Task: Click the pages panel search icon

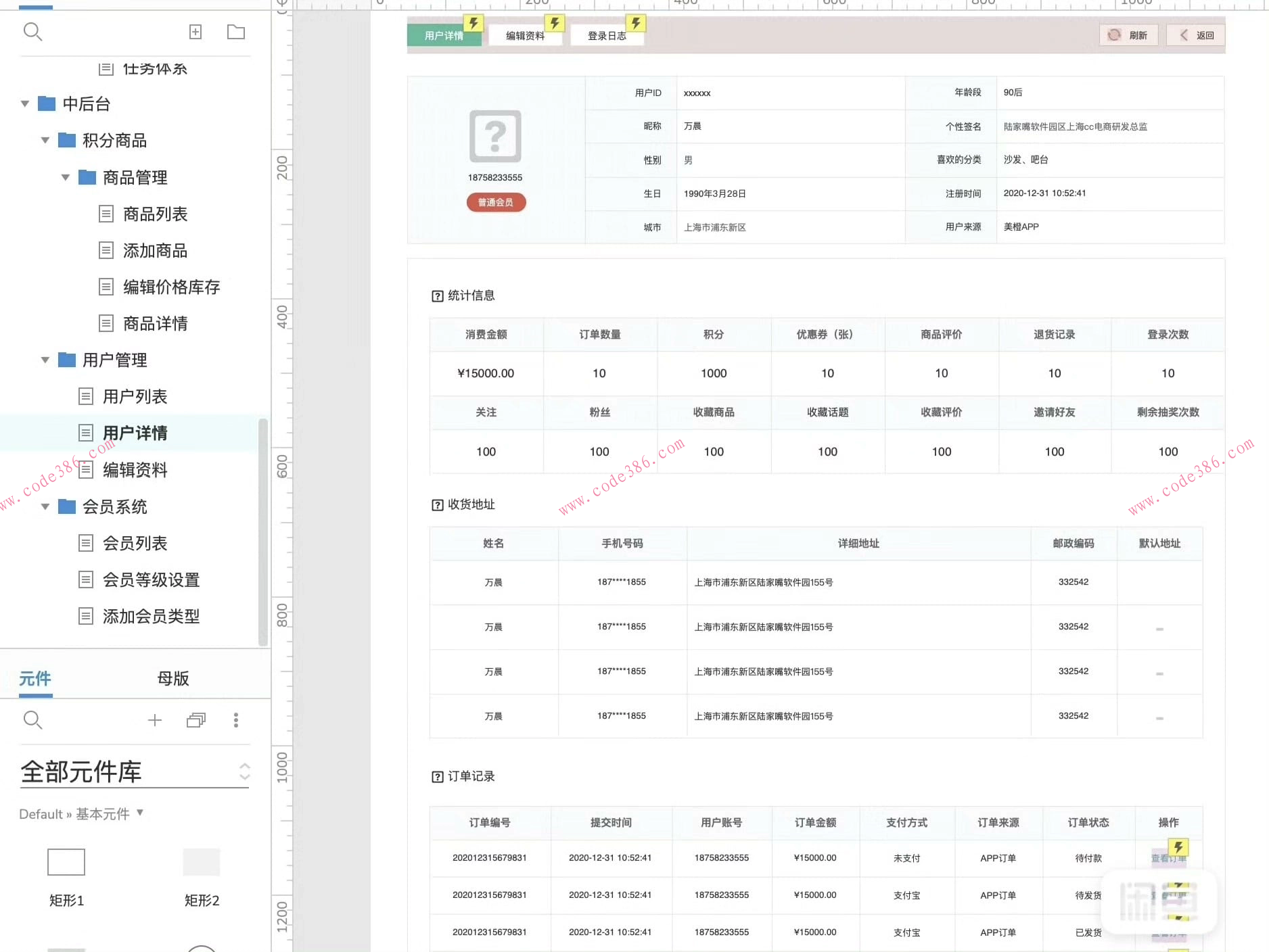Action: [32, 32]
